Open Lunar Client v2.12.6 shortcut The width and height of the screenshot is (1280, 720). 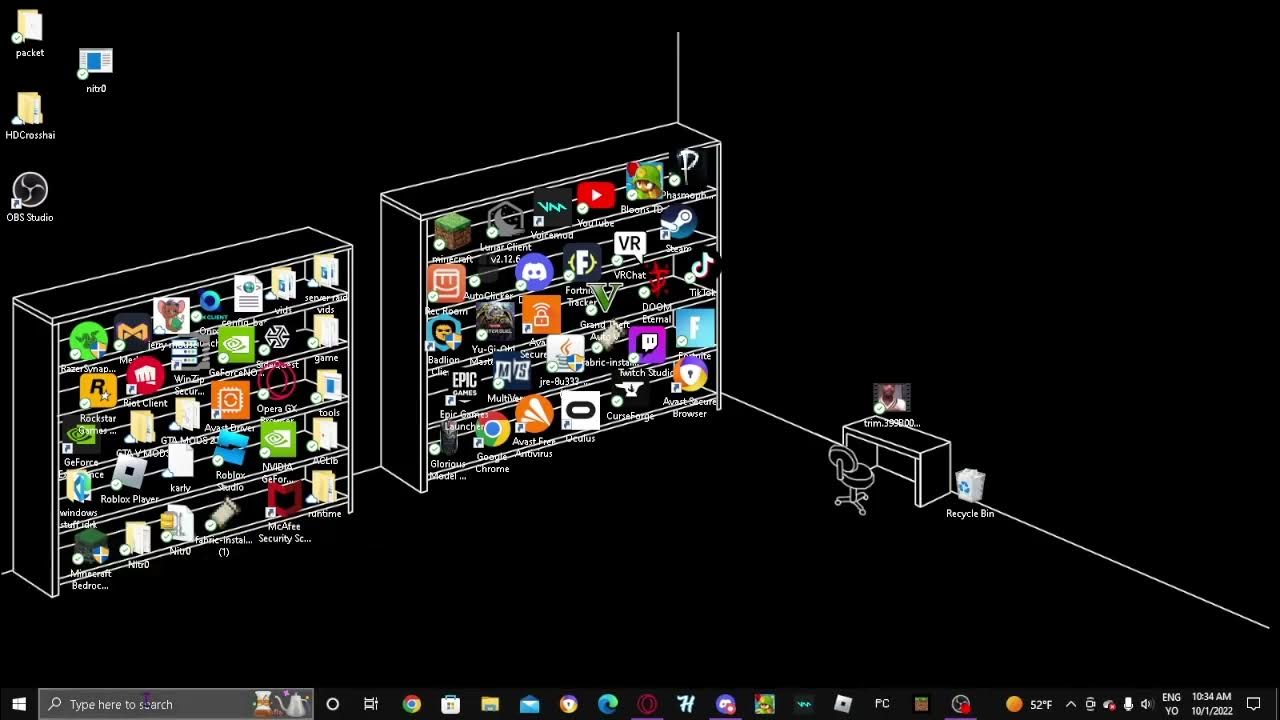pos(505,232)
